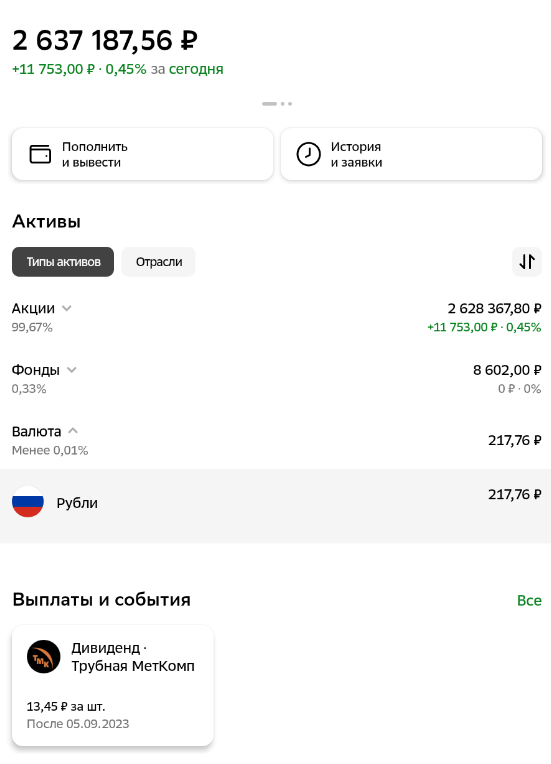Open Пополнить и вывести

[142, 154]
